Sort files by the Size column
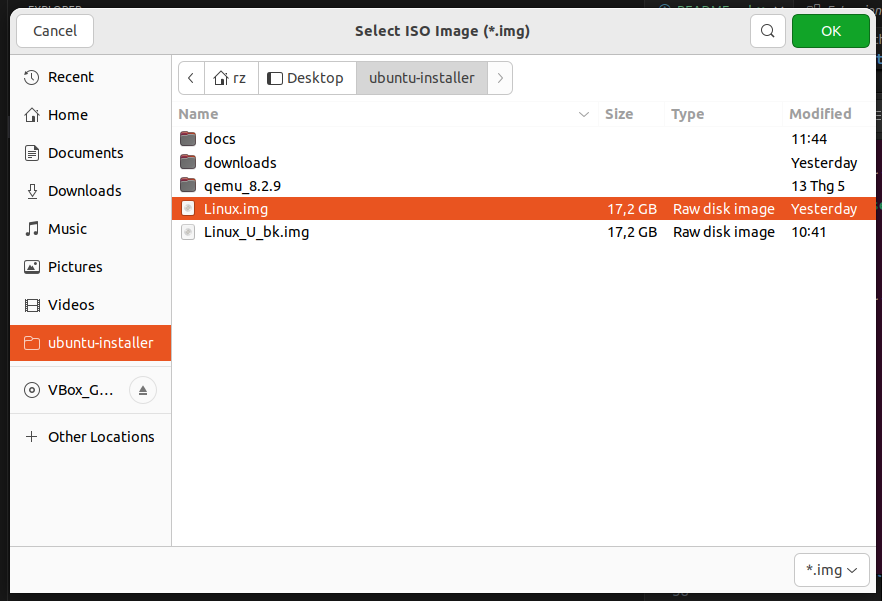 pos(619,114)
